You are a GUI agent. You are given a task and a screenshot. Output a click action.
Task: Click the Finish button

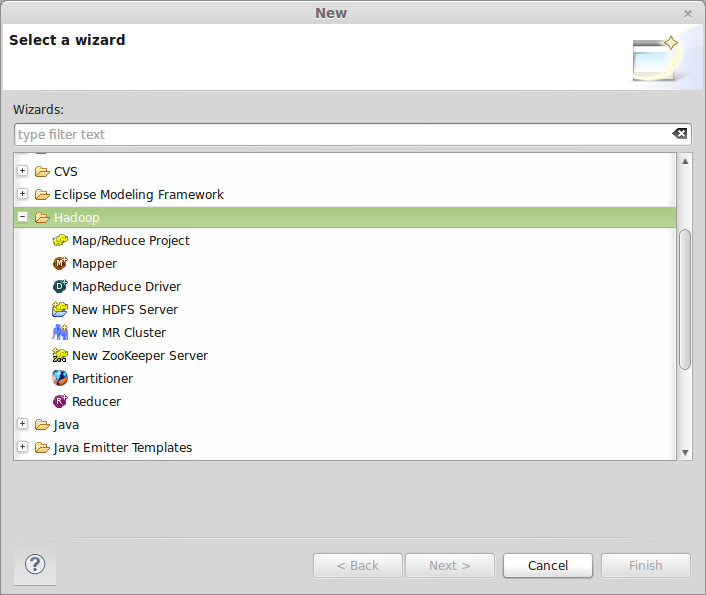click(646, 565)
